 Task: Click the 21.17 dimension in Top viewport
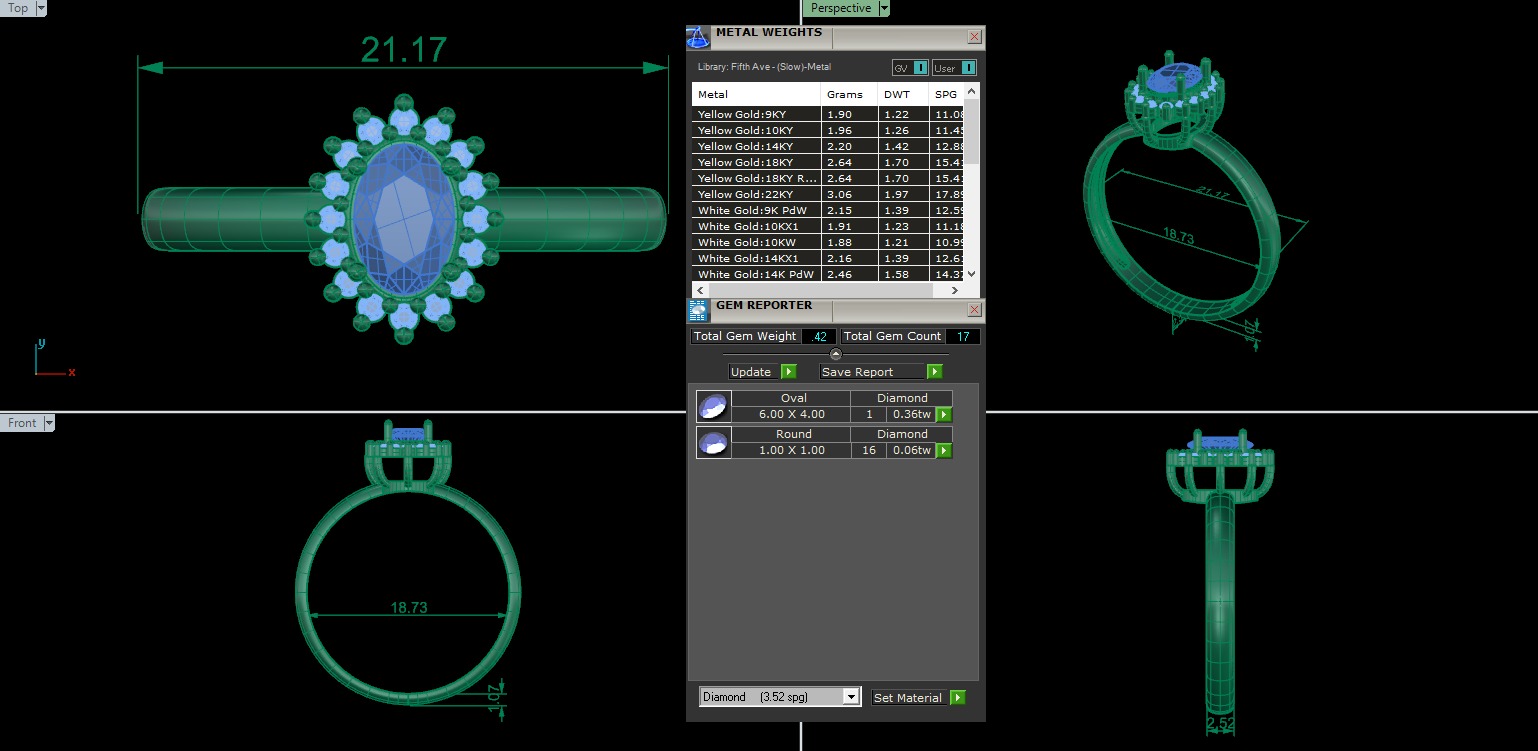click(404, 50)
